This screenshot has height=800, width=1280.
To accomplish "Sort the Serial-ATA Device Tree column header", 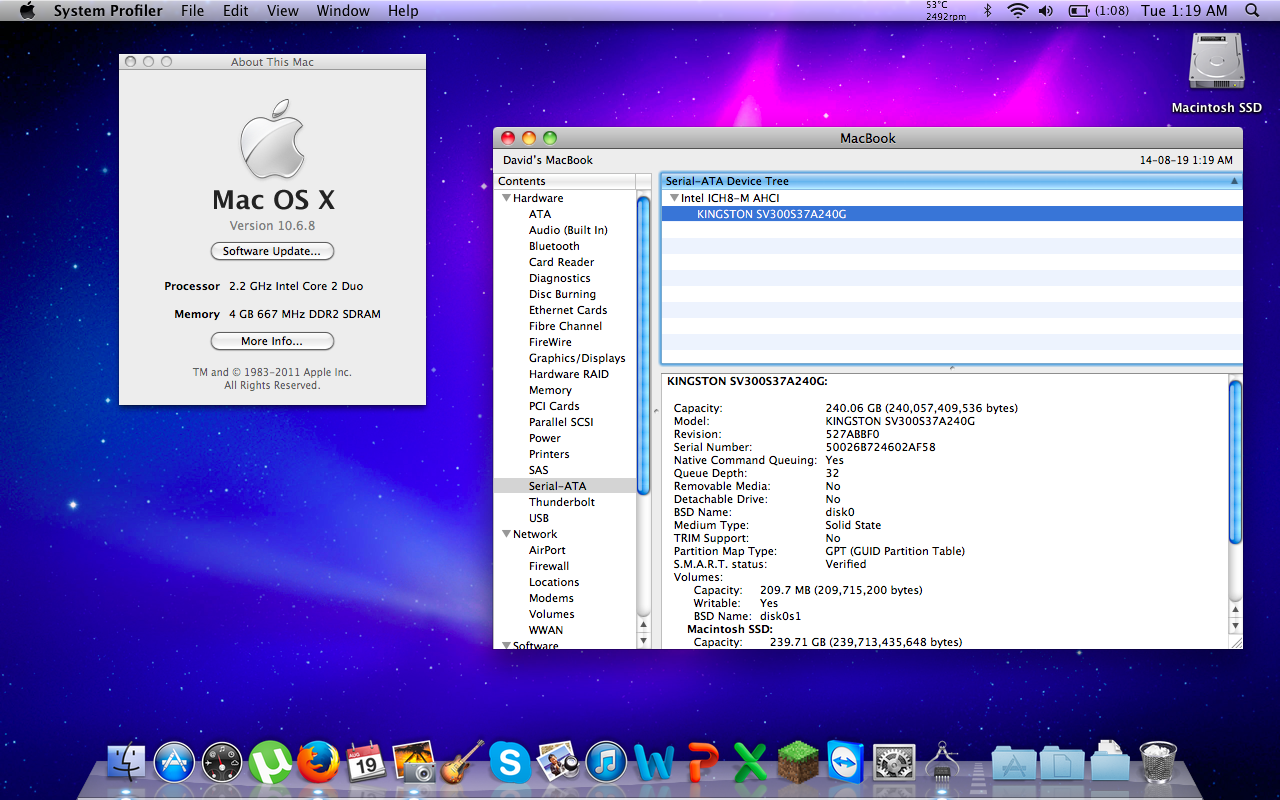I will [x=952, y=181].
